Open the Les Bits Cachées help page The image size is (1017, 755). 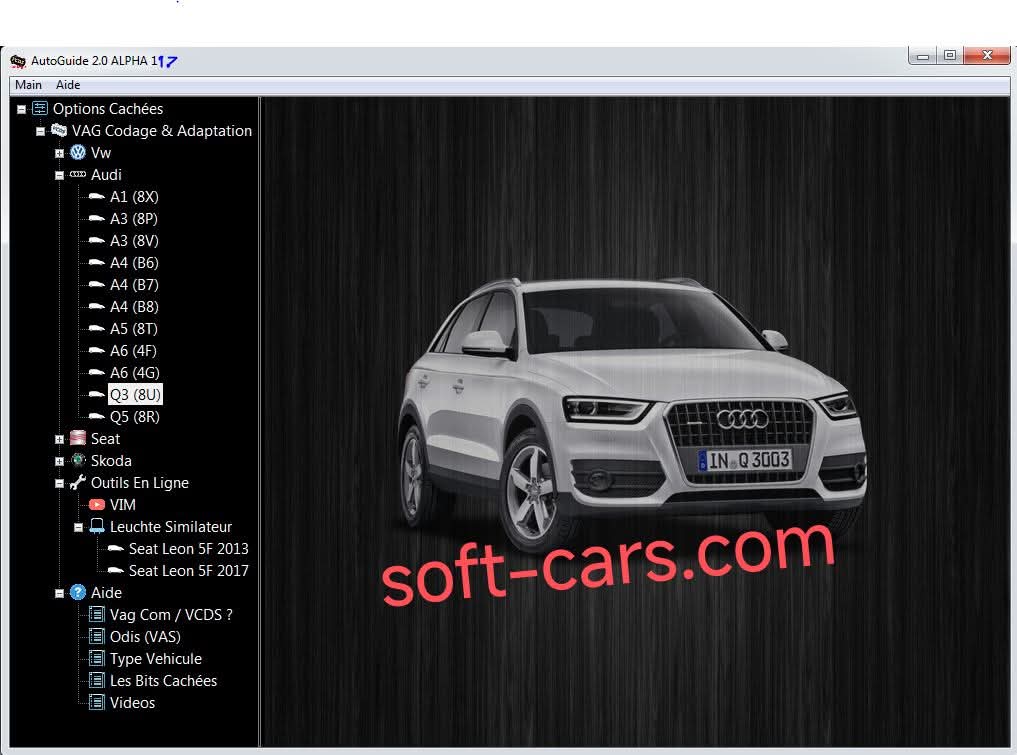163,681
